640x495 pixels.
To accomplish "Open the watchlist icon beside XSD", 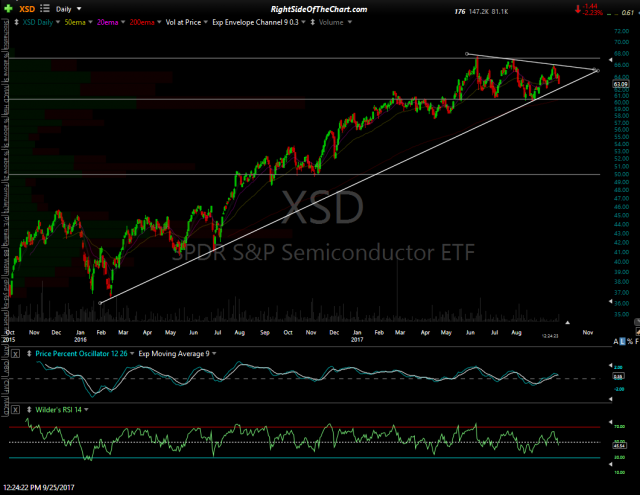I will point(47,10).
